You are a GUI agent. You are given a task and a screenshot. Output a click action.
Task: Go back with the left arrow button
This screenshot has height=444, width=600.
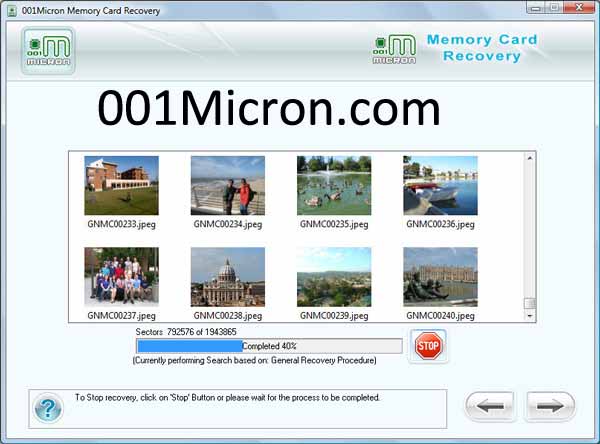coord(490,406)
